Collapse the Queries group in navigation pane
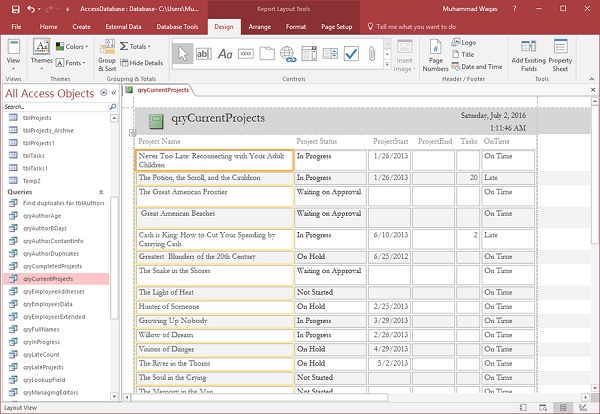This screenshot has height=414, width=600. tap(100, 190)
